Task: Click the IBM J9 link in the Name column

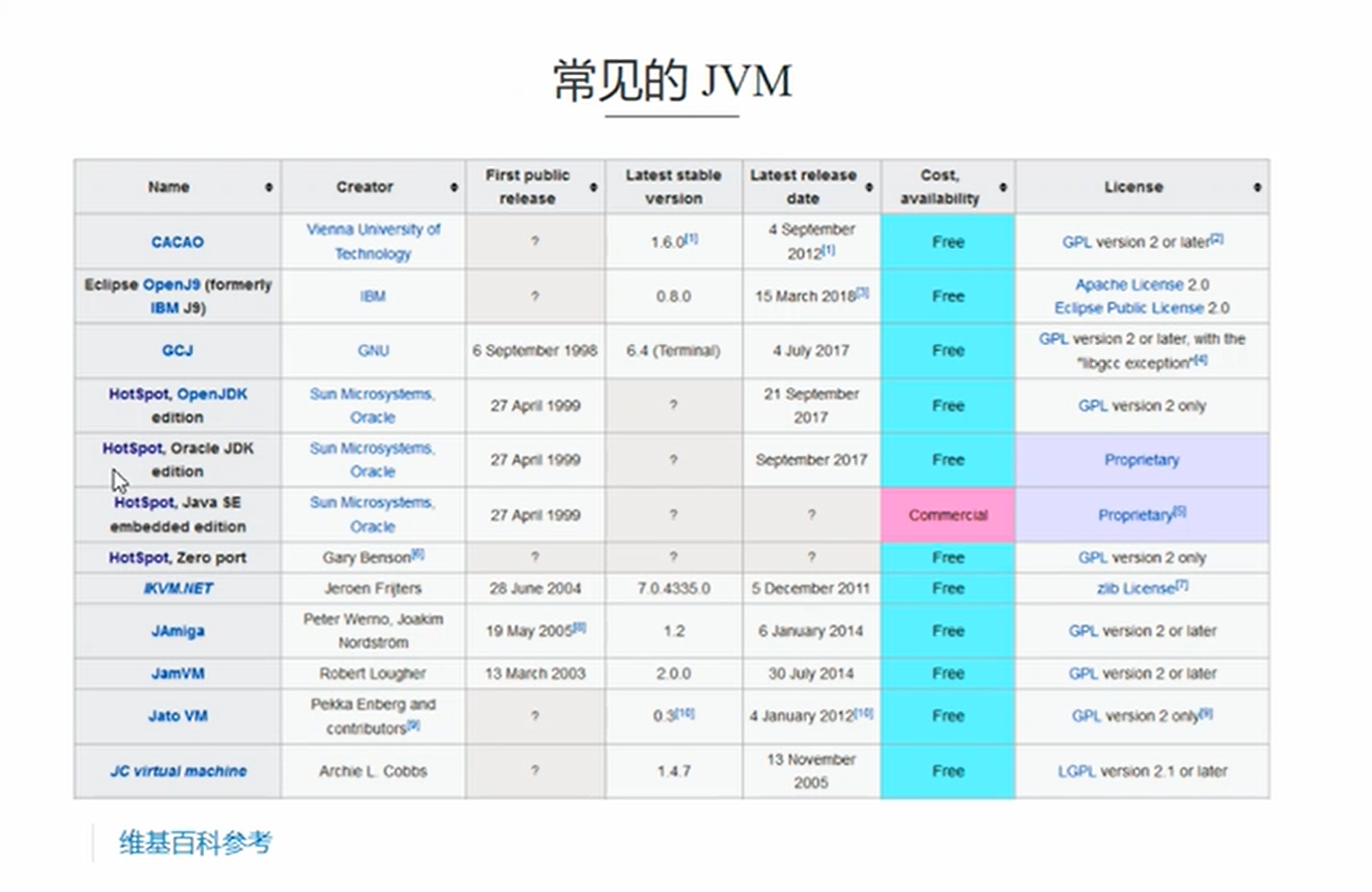Action: pyautogui.click(x=177, y=308)
